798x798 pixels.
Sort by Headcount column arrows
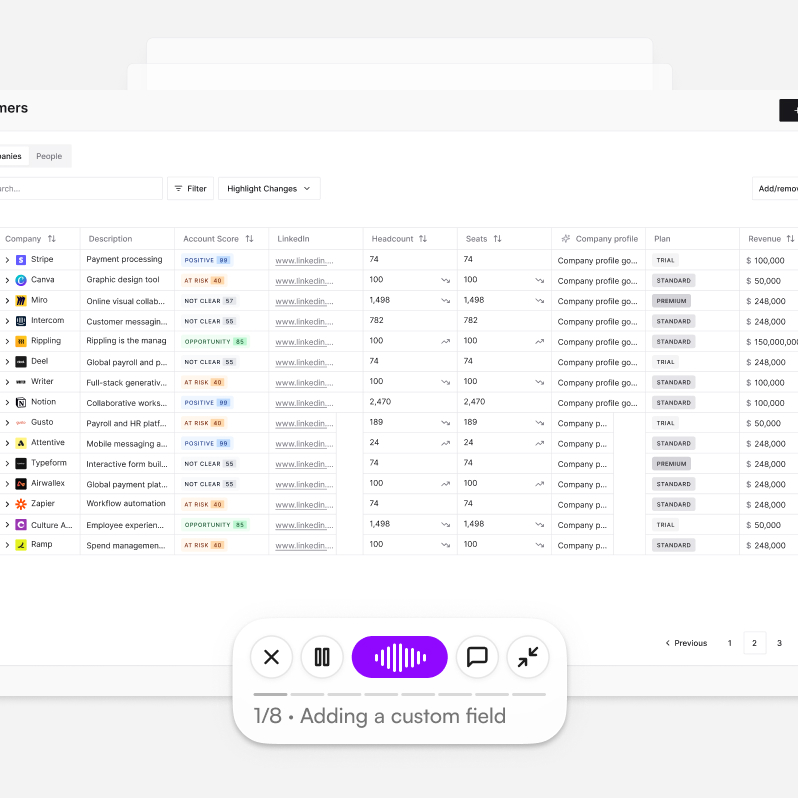pyautogui.click(x=423, y=239)
